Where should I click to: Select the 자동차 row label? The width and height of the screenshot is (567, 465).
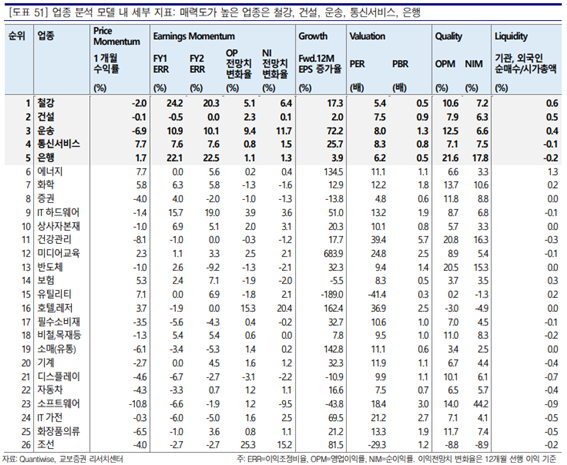(x=50, y=390)
